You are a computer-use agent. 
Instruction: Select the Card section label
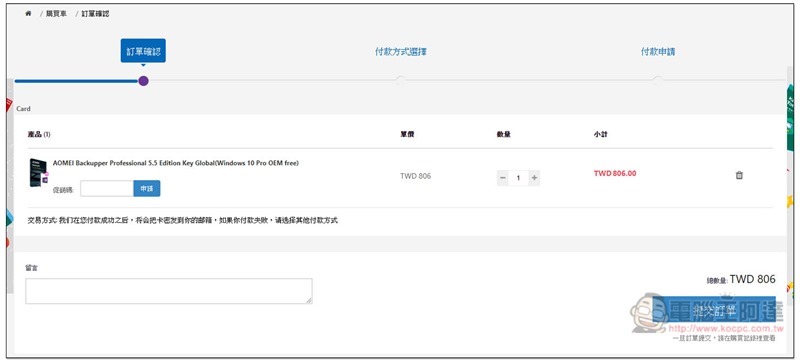coord(23,109)
